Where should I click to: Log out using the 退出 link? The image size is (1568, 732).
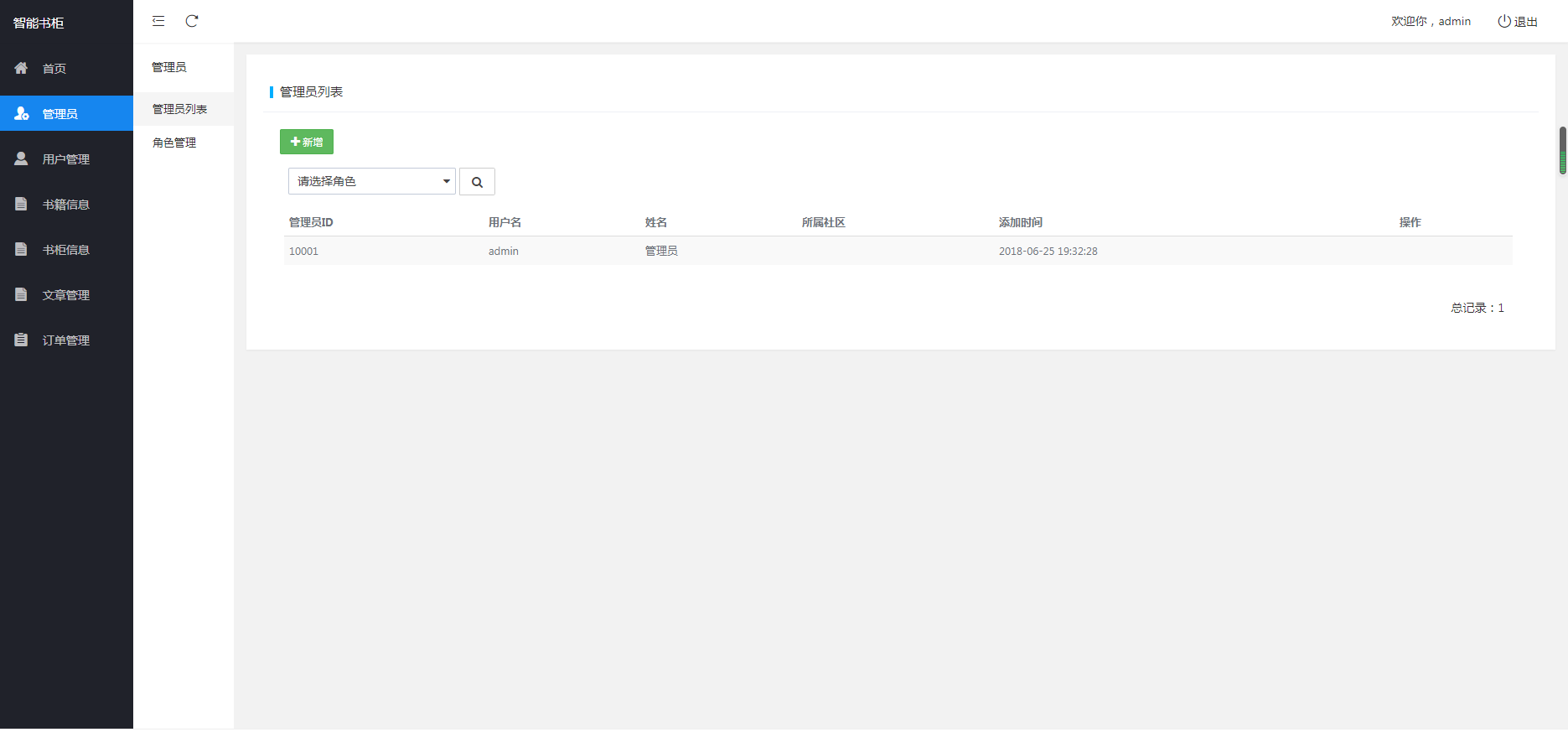point(1518,22)
